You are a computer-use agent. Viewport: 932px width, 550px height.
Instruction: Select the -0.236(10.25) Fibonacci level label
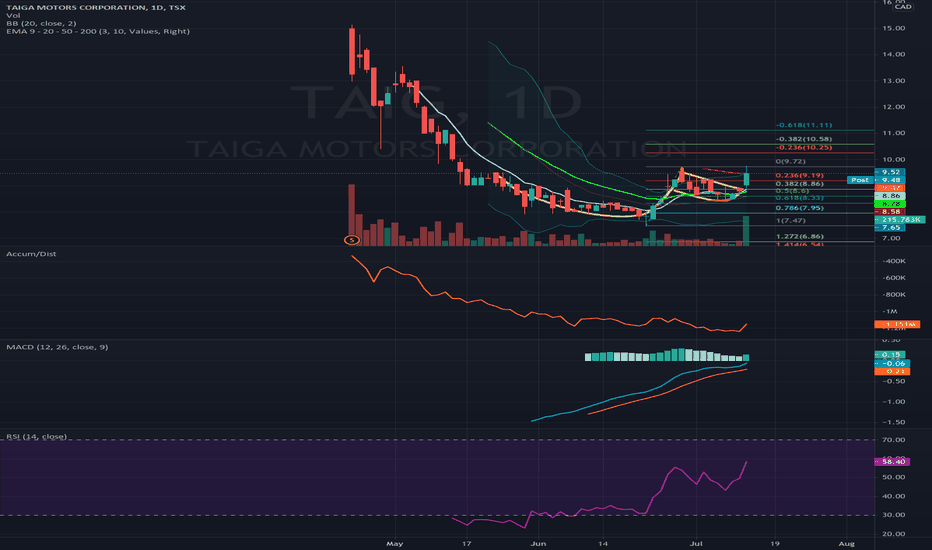pyautogui.click(x=804, y=147)
